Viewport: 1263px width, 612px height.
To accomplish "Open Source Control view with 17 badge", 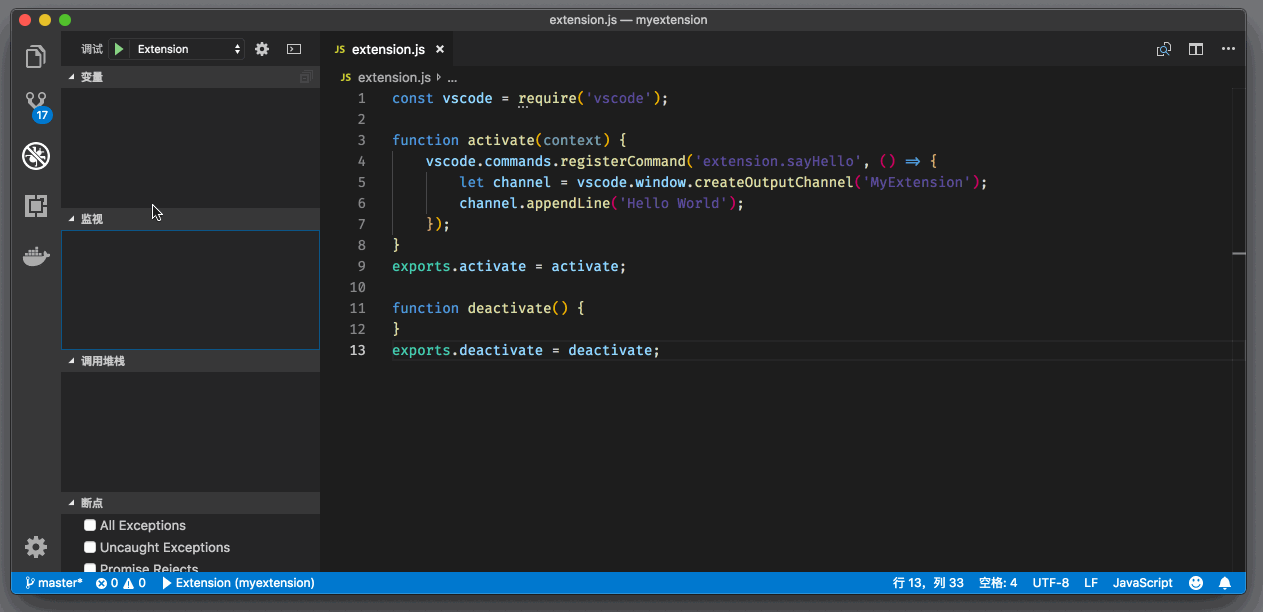I will (36, 104).
